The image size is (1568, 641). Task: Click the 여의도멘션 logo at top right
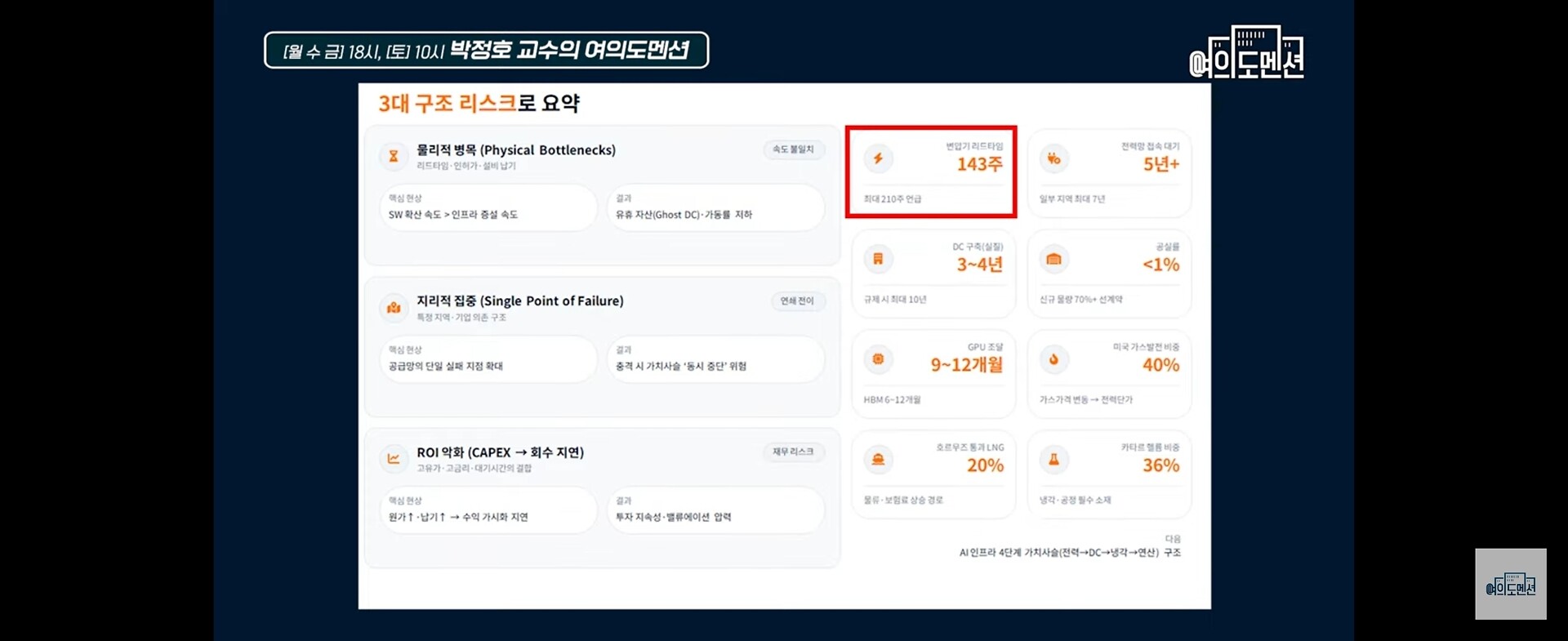(1246, 53)
